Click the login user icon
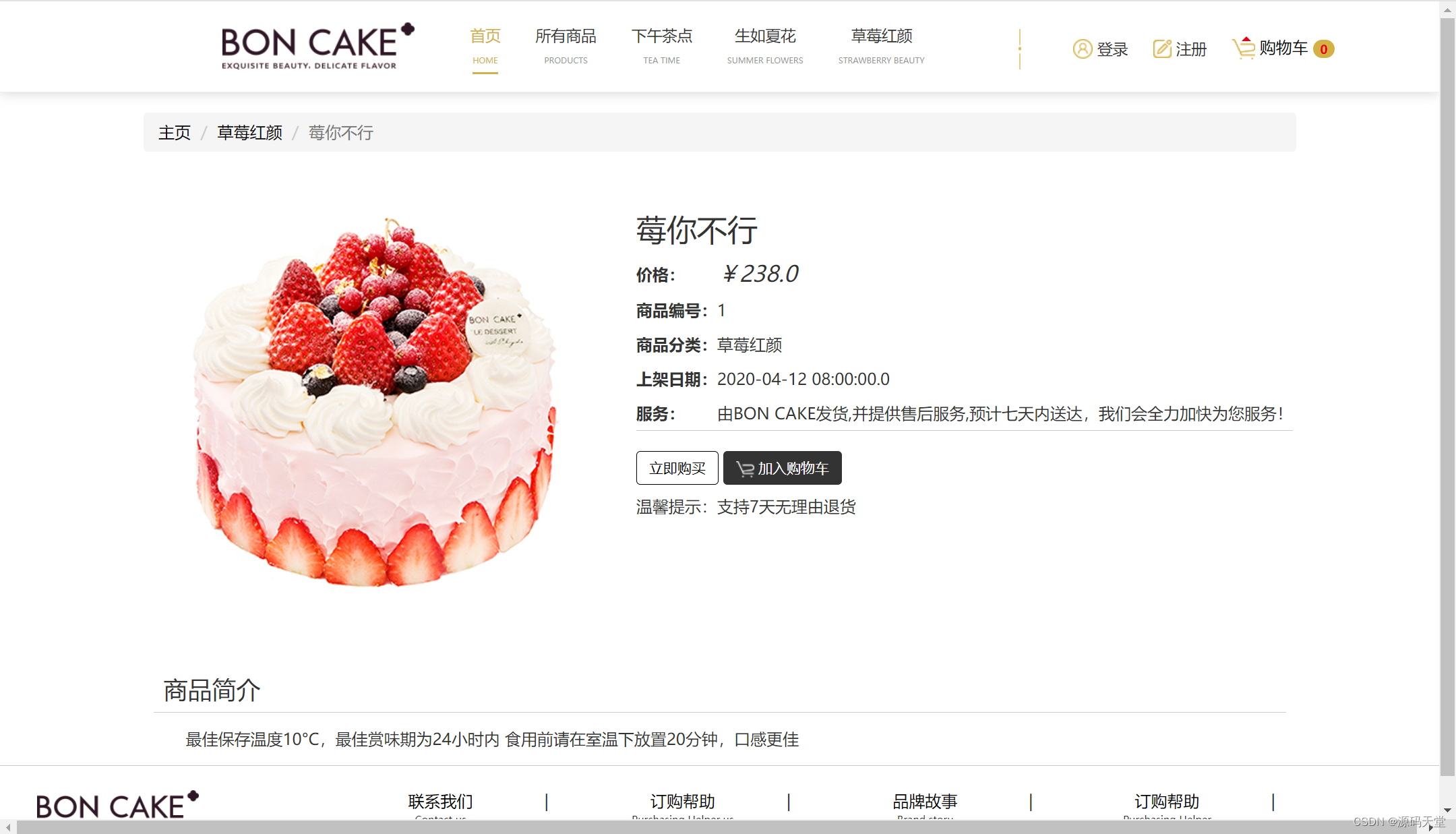 pos(1082,49)
